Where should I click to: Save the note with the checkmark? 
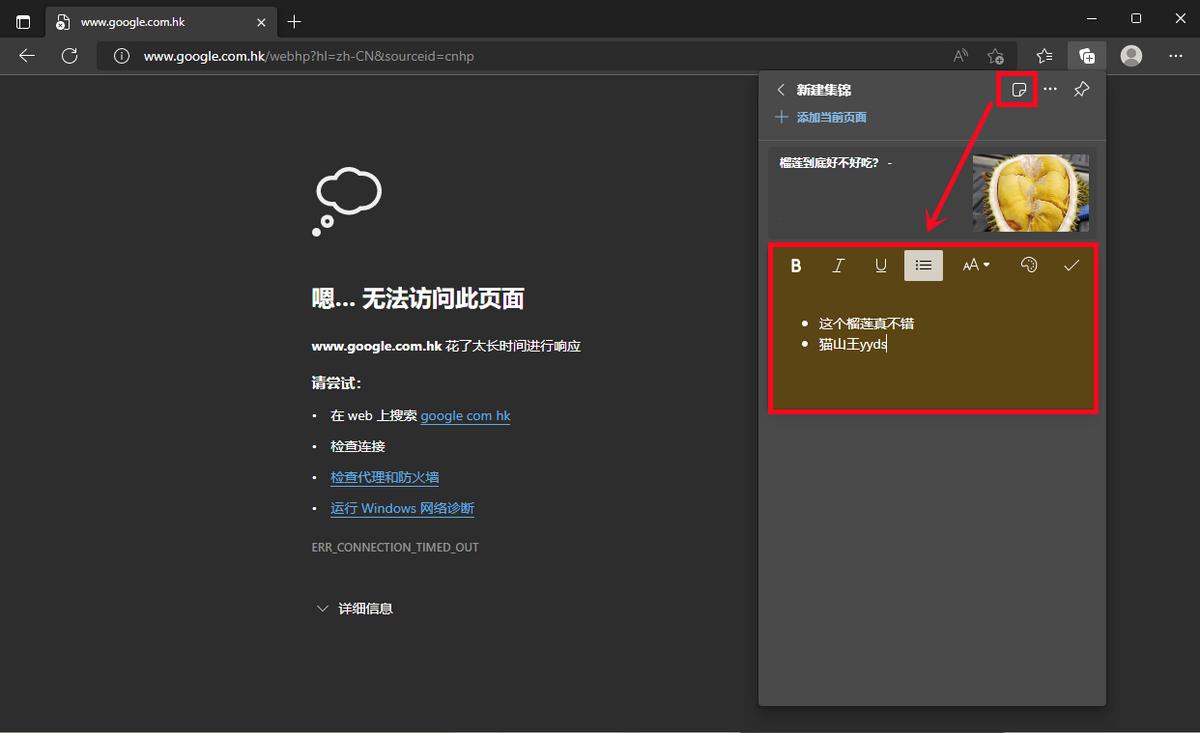pos(1071,265)
